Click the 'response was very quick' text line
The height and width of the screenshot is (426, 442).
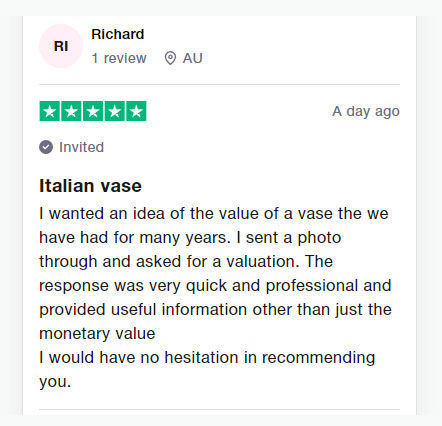pos(215,286)
